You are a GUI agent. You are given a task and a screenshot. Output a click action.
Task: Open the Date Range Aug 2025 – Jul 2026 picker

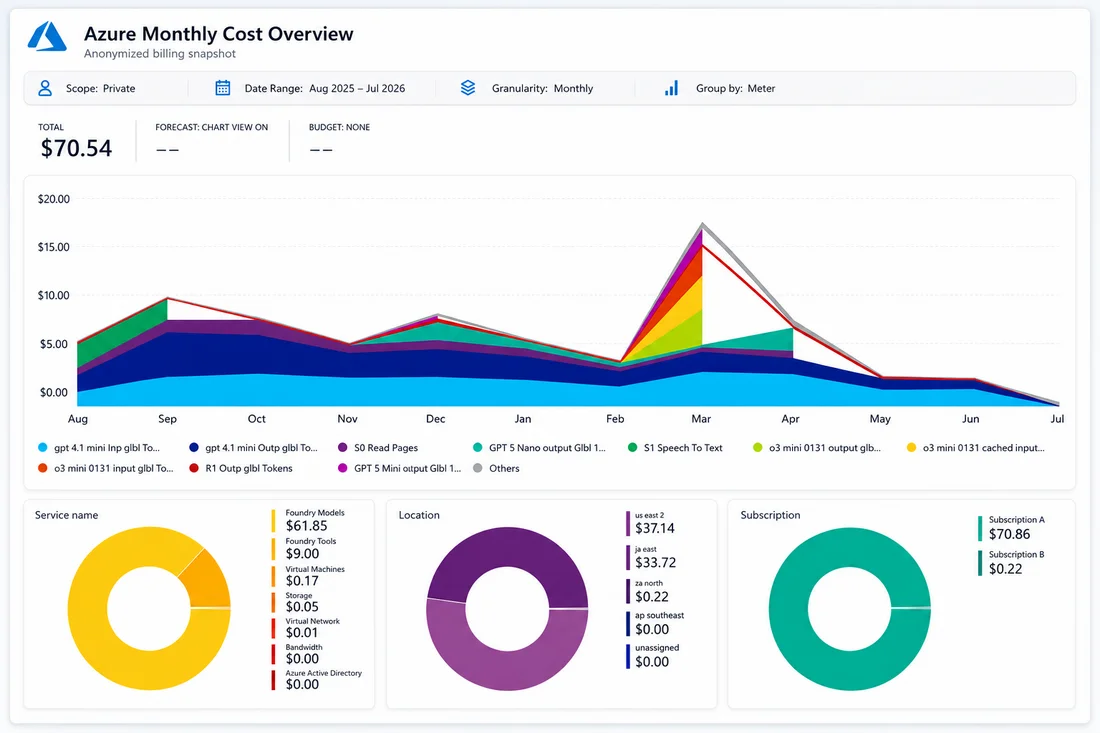[325, 88]
